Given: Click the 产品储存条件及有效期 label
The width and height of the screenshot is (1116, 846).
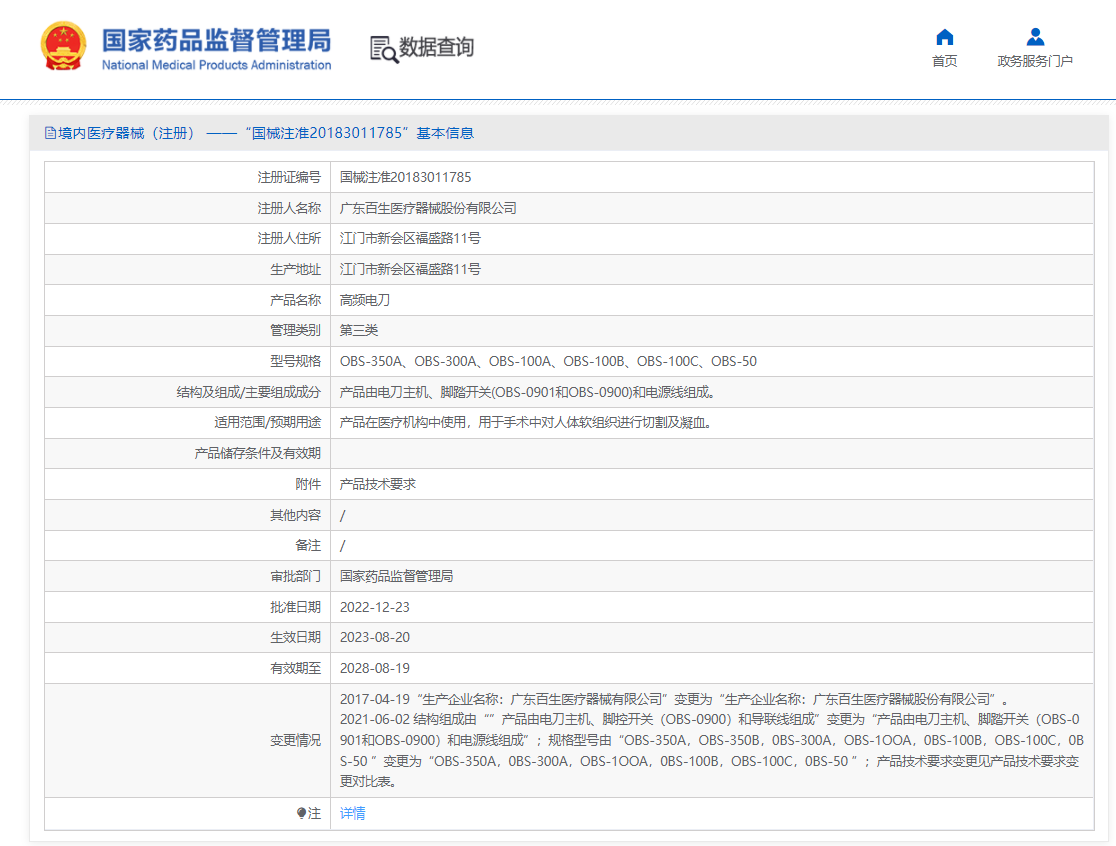Looking at the screenshot, I should (x=258, y=453).
